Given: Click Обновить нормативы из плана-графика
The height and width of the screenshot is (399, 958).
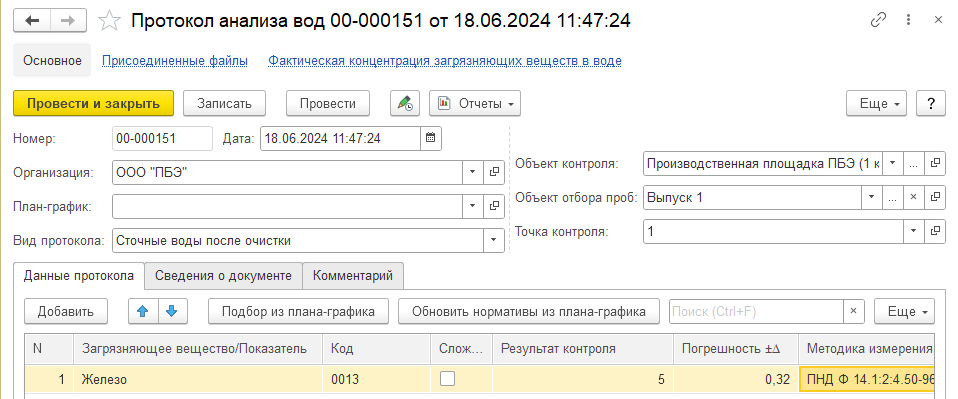Looking at the screenshot, I should tap(529, 311).
